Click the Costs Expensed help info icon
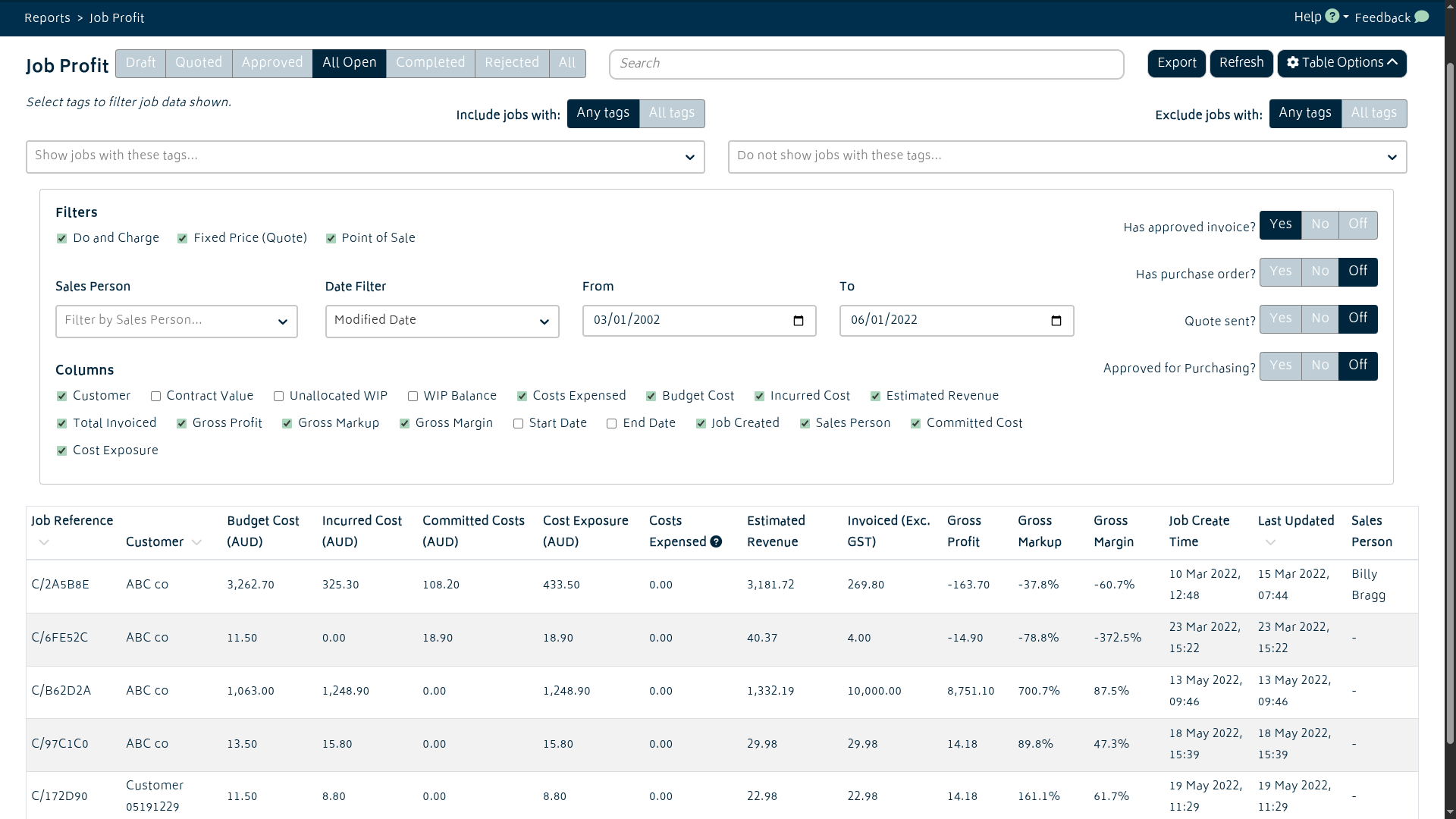The height and width of the screenshot is (819, 1456). coord(716,541)
